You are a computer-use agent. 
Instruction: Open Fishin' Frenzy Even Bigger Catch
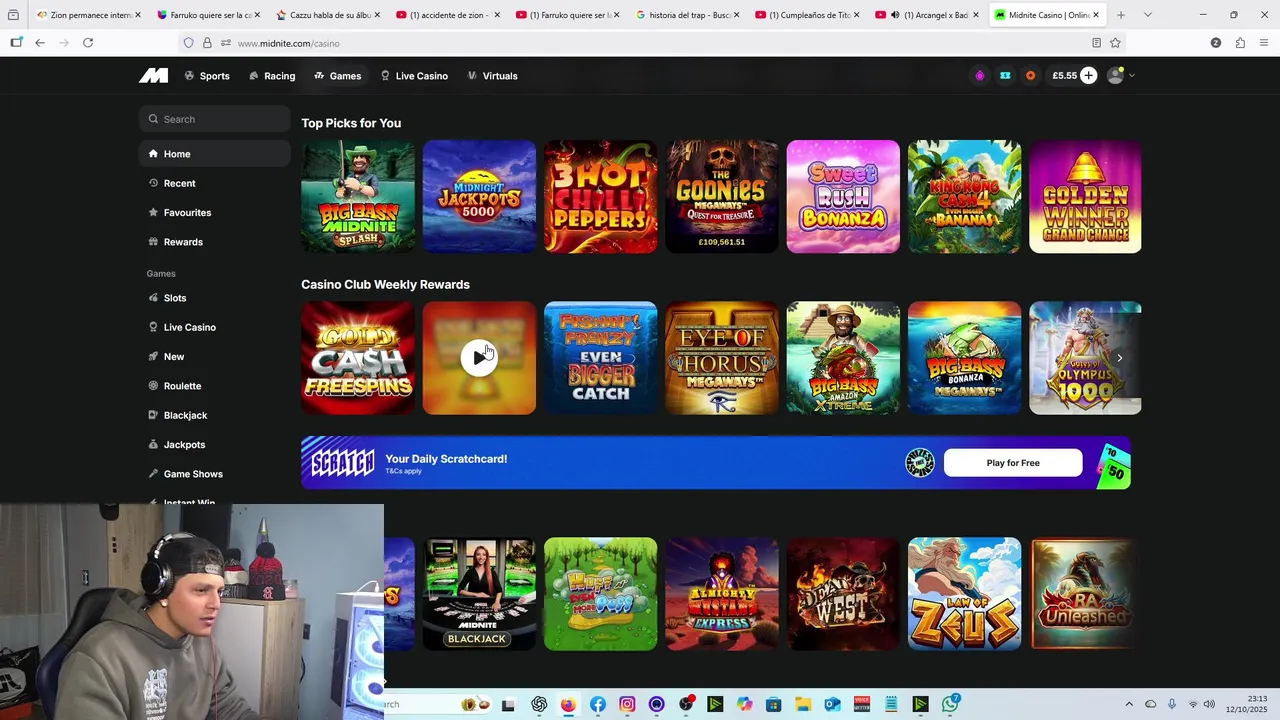tap(600, 358)
